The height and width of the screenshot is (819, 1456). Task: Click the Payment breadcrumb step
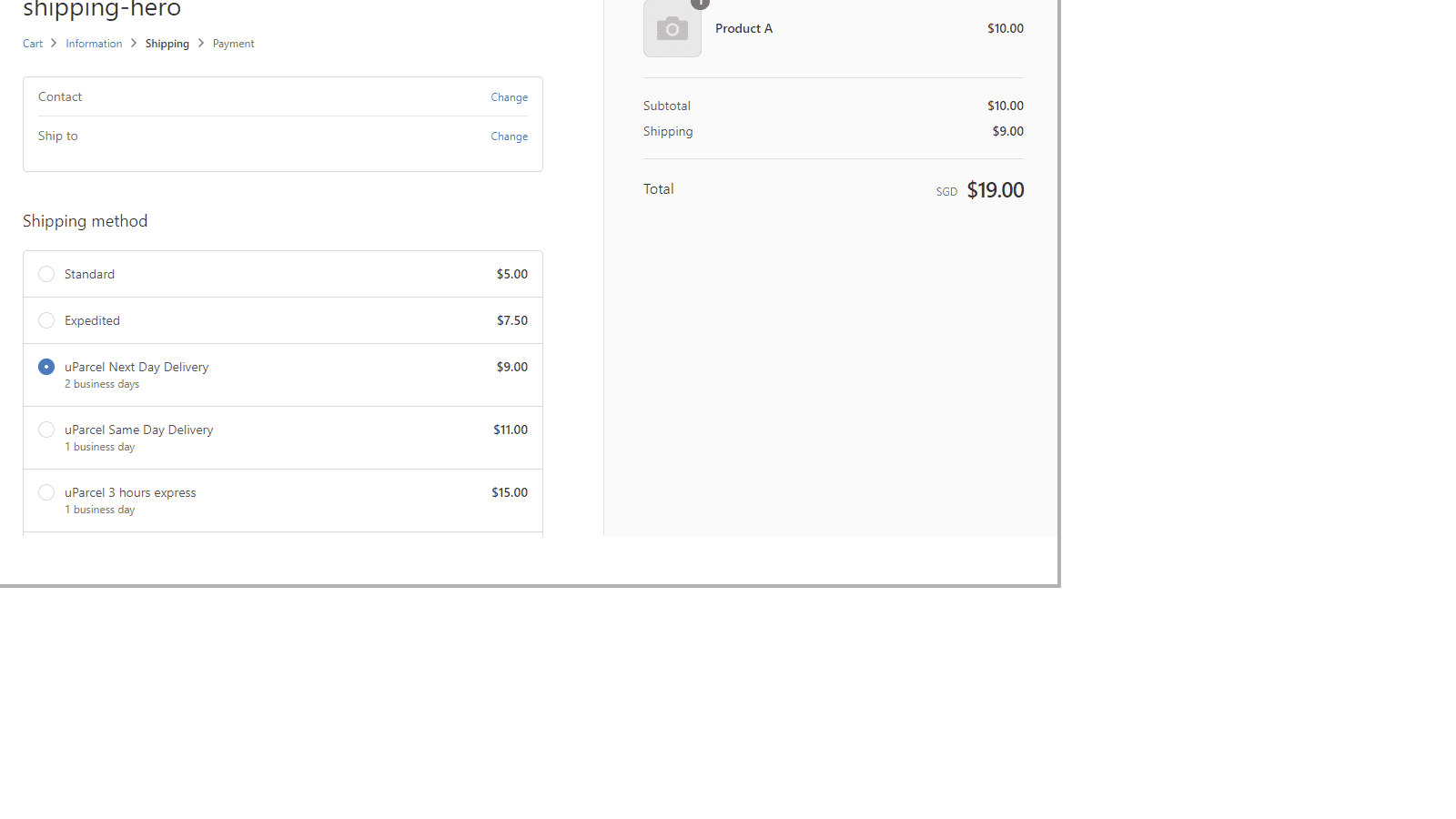tap(233, 43)
